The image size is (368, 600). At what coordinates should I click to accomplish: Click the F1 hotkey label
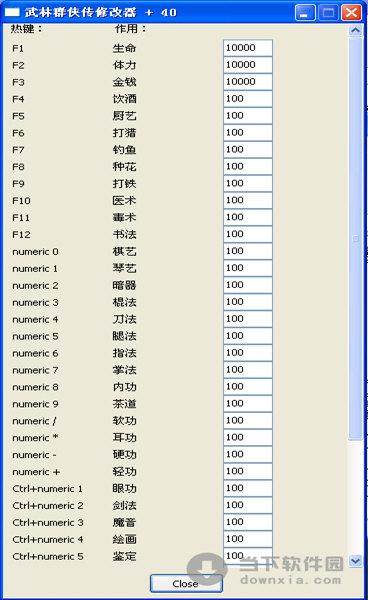pyautogui.click(x=18, y=49)
